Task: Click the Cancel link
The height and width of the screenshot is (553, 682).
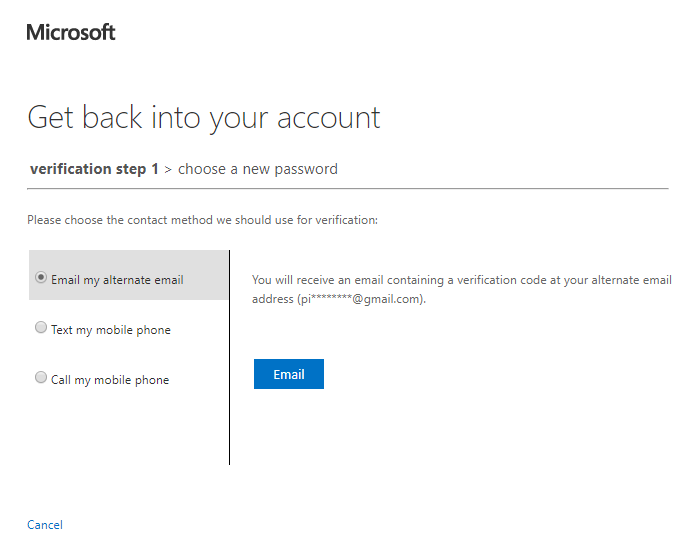Action: (x=45, y=525)
